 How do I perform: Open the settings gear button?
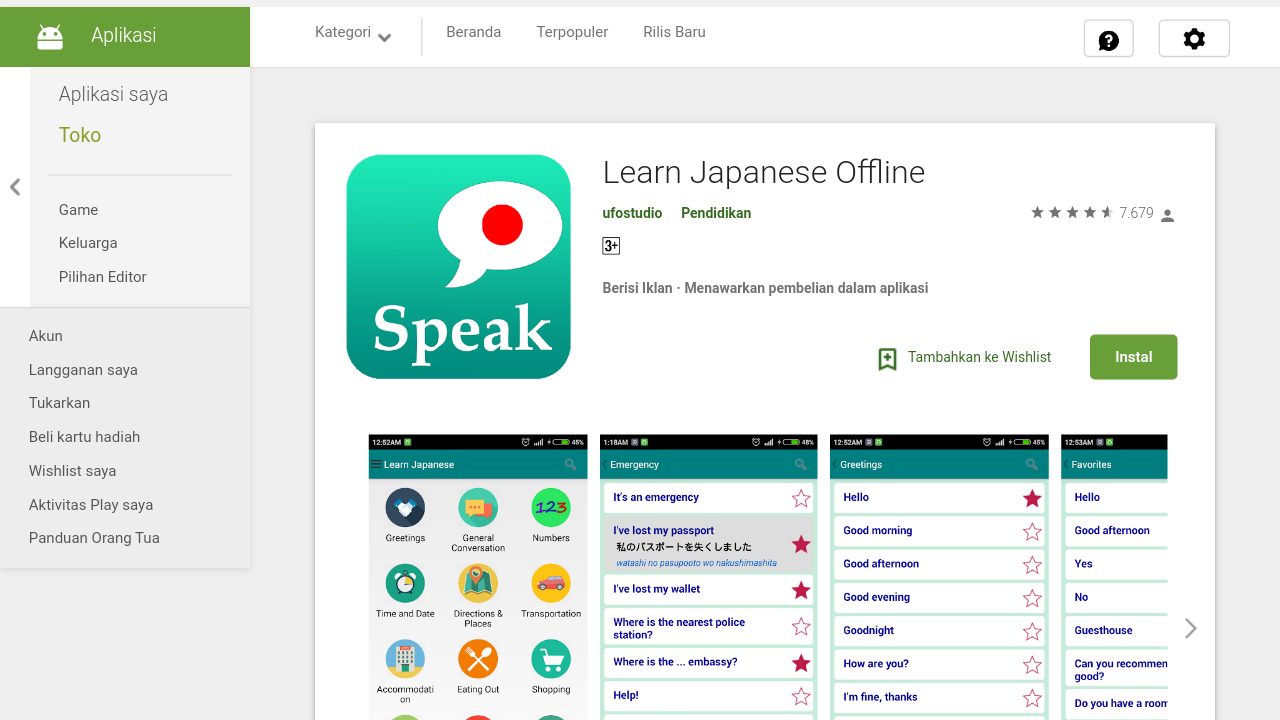click(x=1194, y=39)
